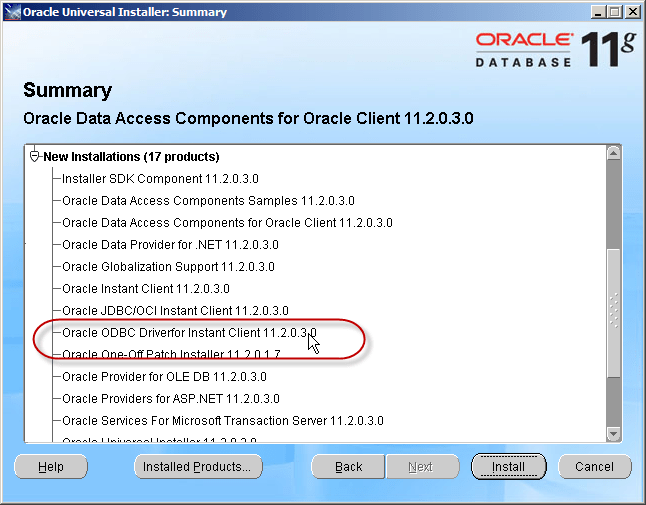This screenshot has width=646, height=505.
Task: Click the scrollbar down arrow
Action: click(613, 433)
